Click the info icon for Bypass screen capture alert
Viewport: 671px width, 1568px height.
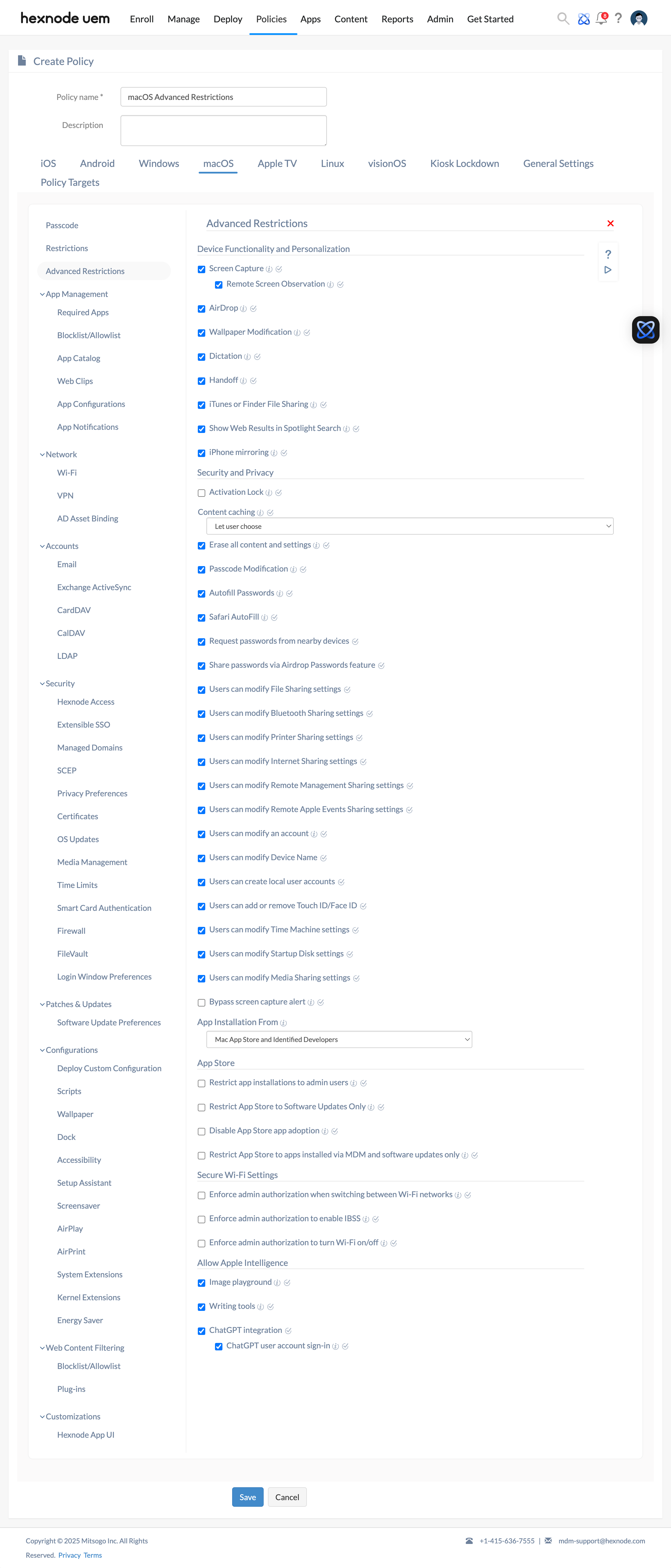pyautogui.click(x=311, y=1002)
